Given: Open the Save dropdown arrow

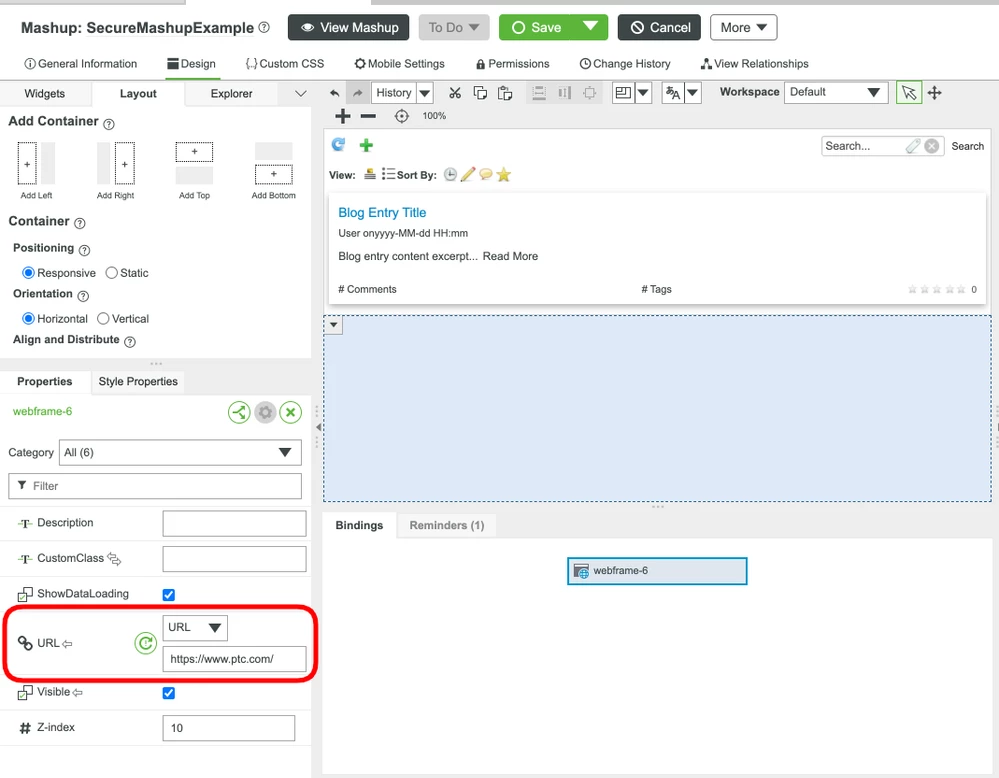Looking at the screenshot, I should (x=591, y=27).
